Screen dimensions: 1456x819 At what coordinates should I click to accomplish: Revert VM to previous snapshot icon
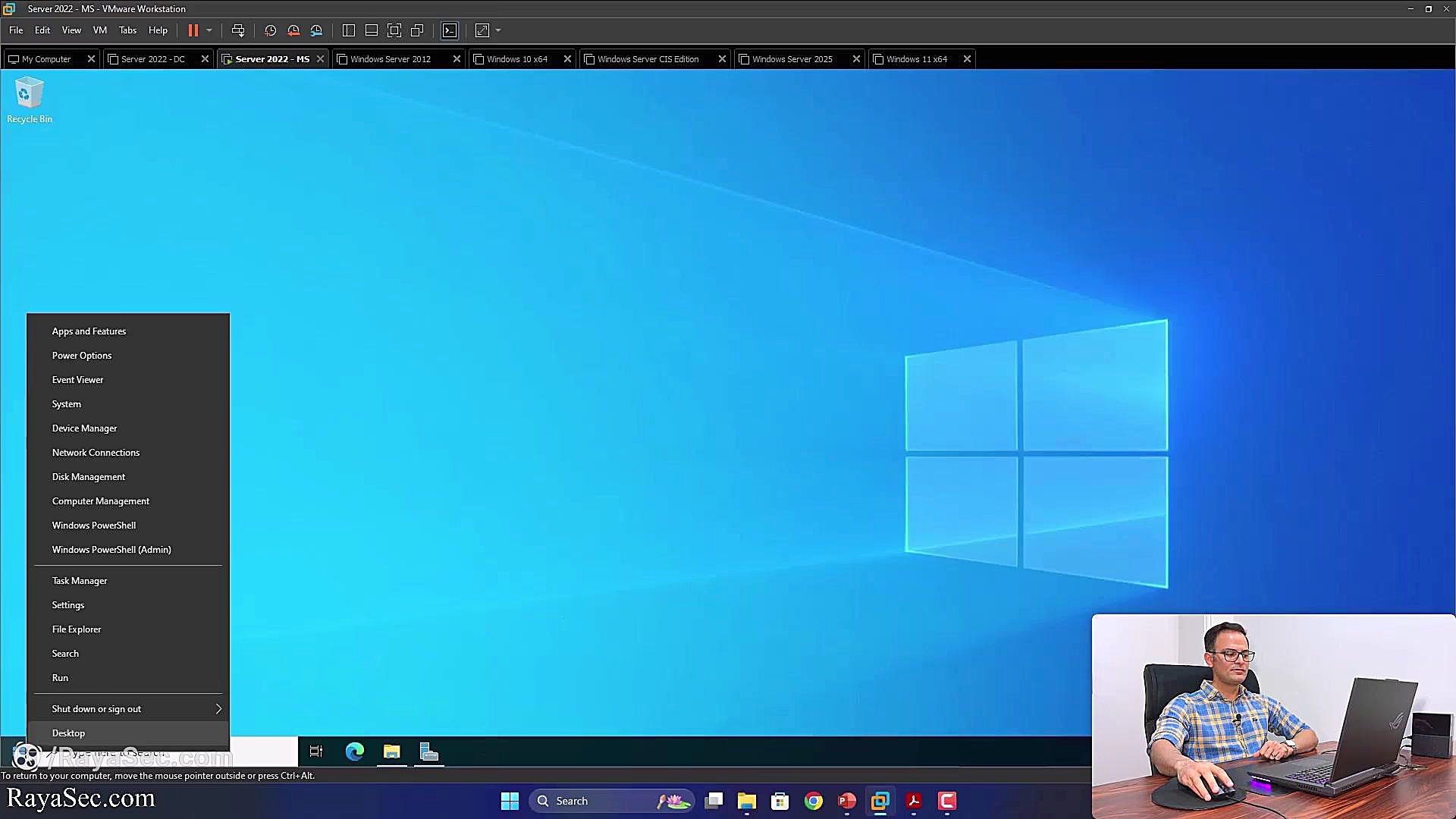click(x=293, y=30)
